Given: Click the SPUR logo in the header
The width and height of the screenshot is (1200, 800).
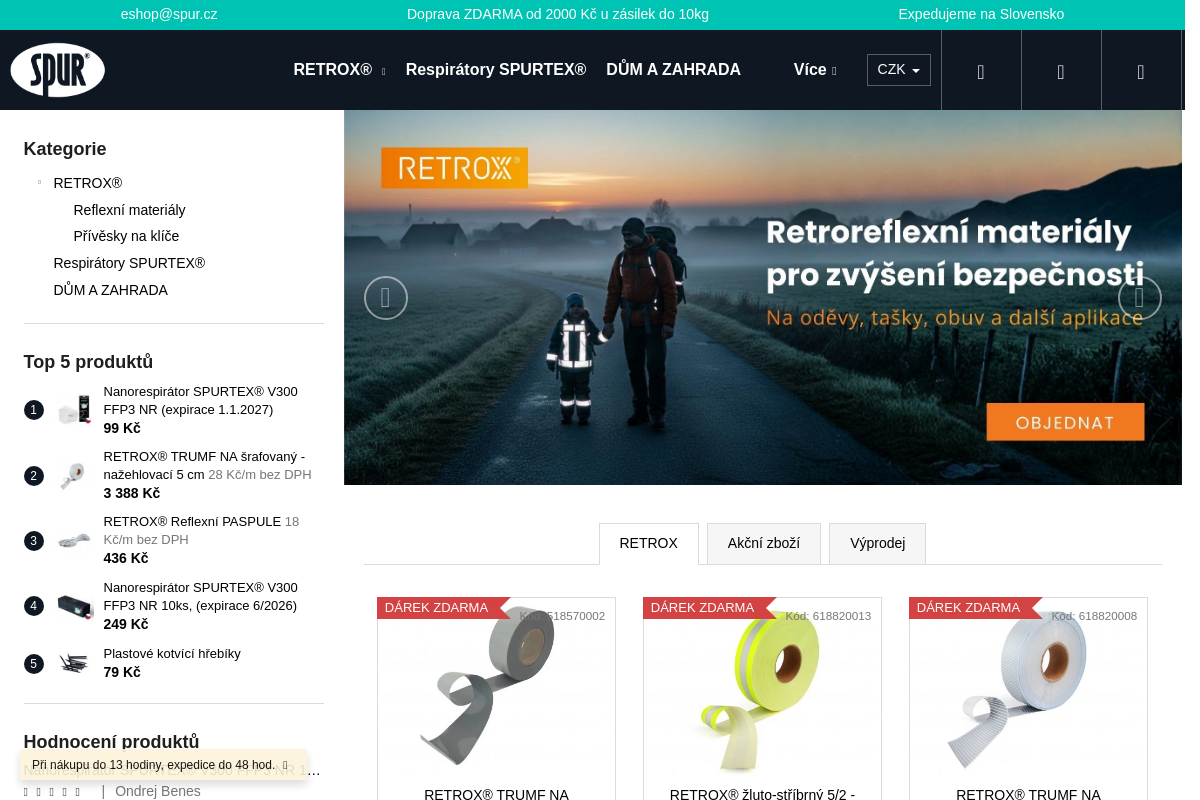Looking at the screenshot, I should coord(58,70).
